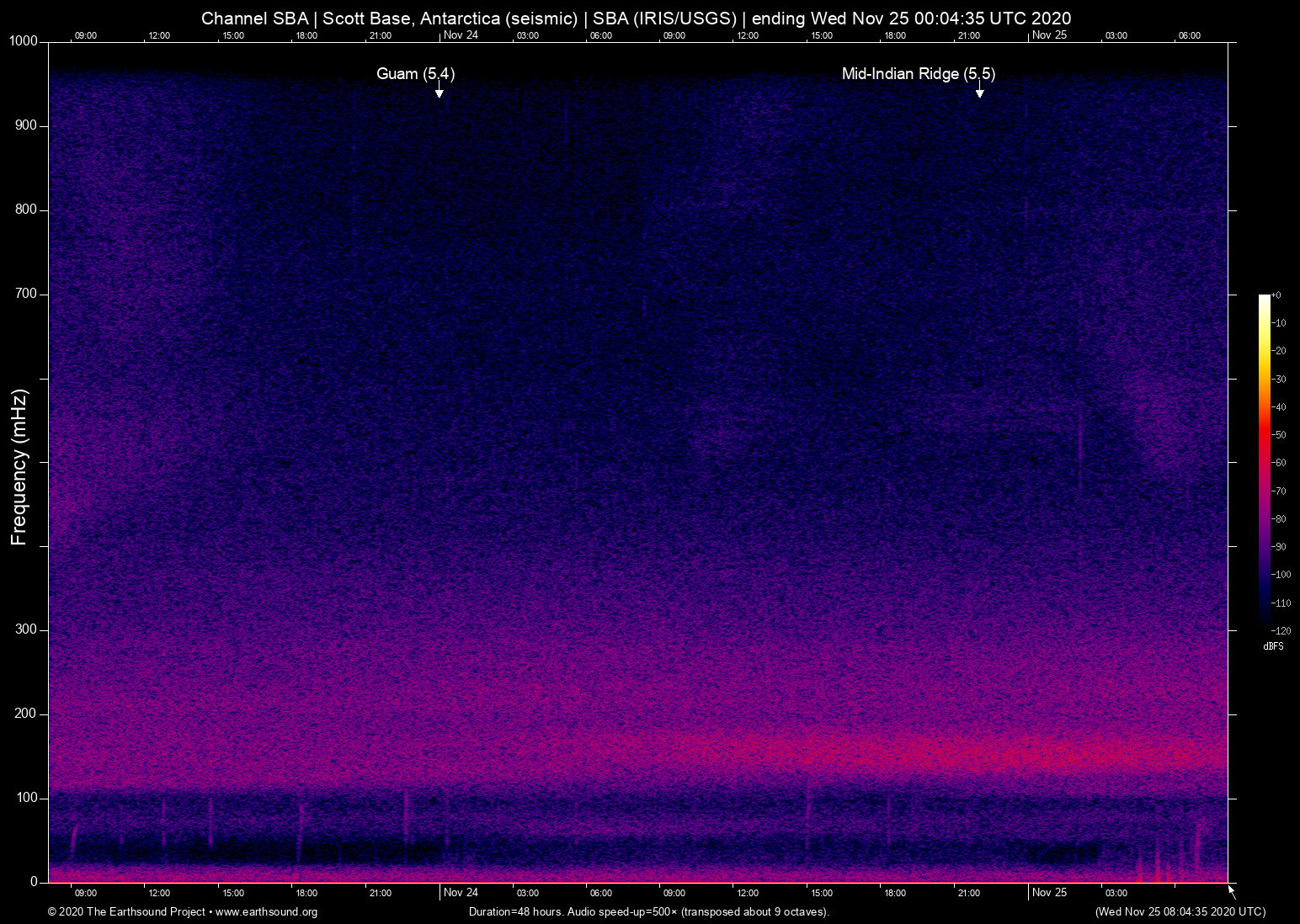Open the www.earthsound.org link in the footer
Image resolution: width=1300 pixels, height=924 pixels.
click(266, 912)
